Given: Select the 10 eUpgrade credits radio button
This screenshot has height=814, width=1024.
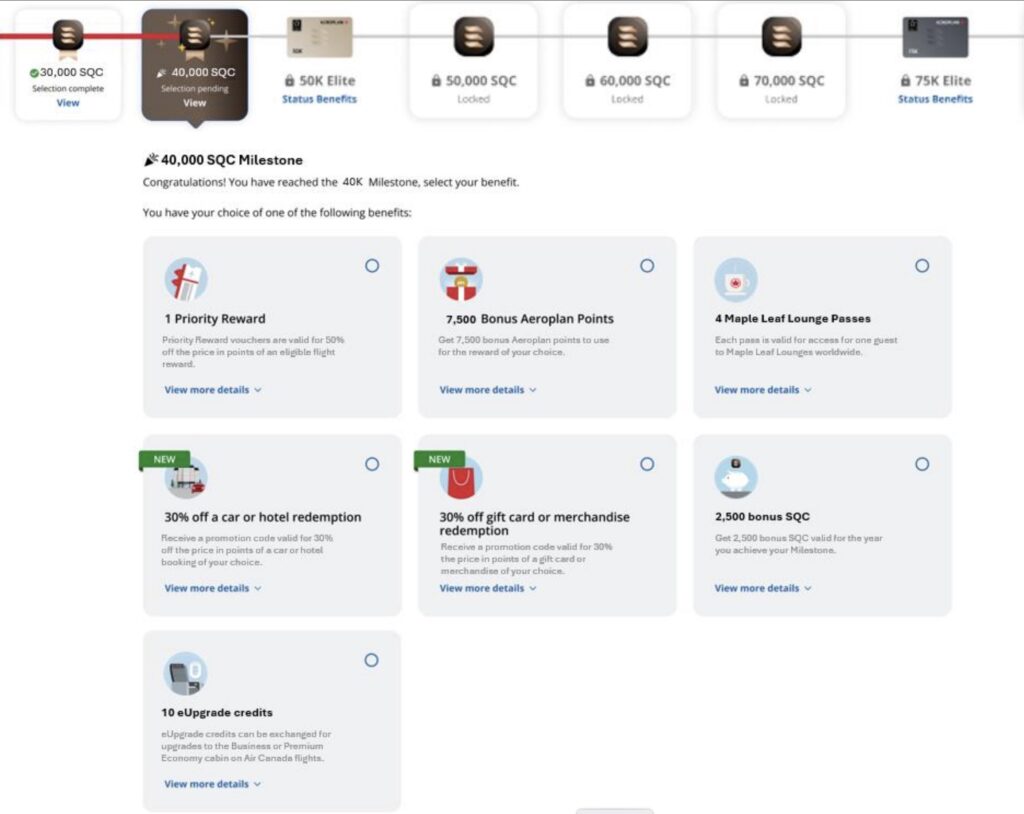Looking at the screenshot, I should [x=372, y=660].
